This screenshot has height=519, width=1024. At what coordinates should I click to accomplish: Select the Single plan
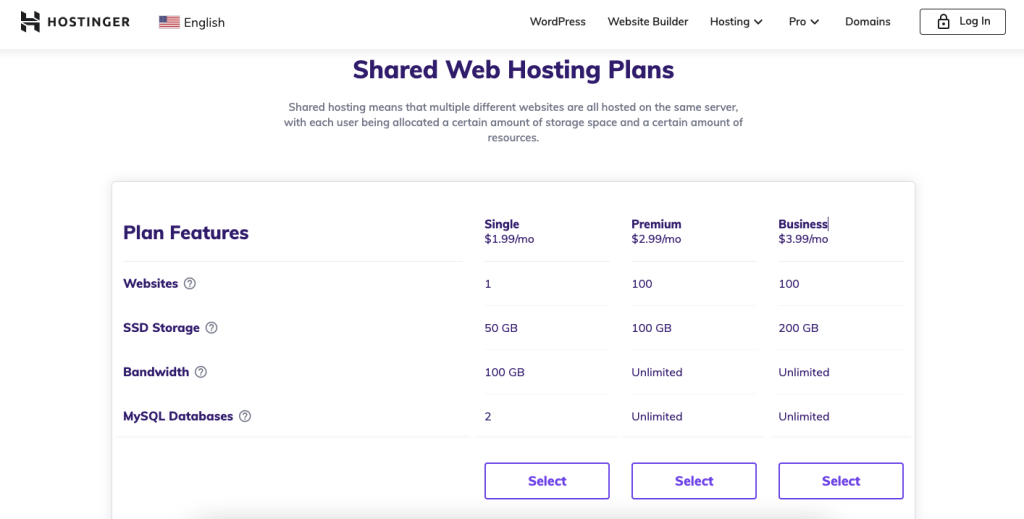coord(547,481)
